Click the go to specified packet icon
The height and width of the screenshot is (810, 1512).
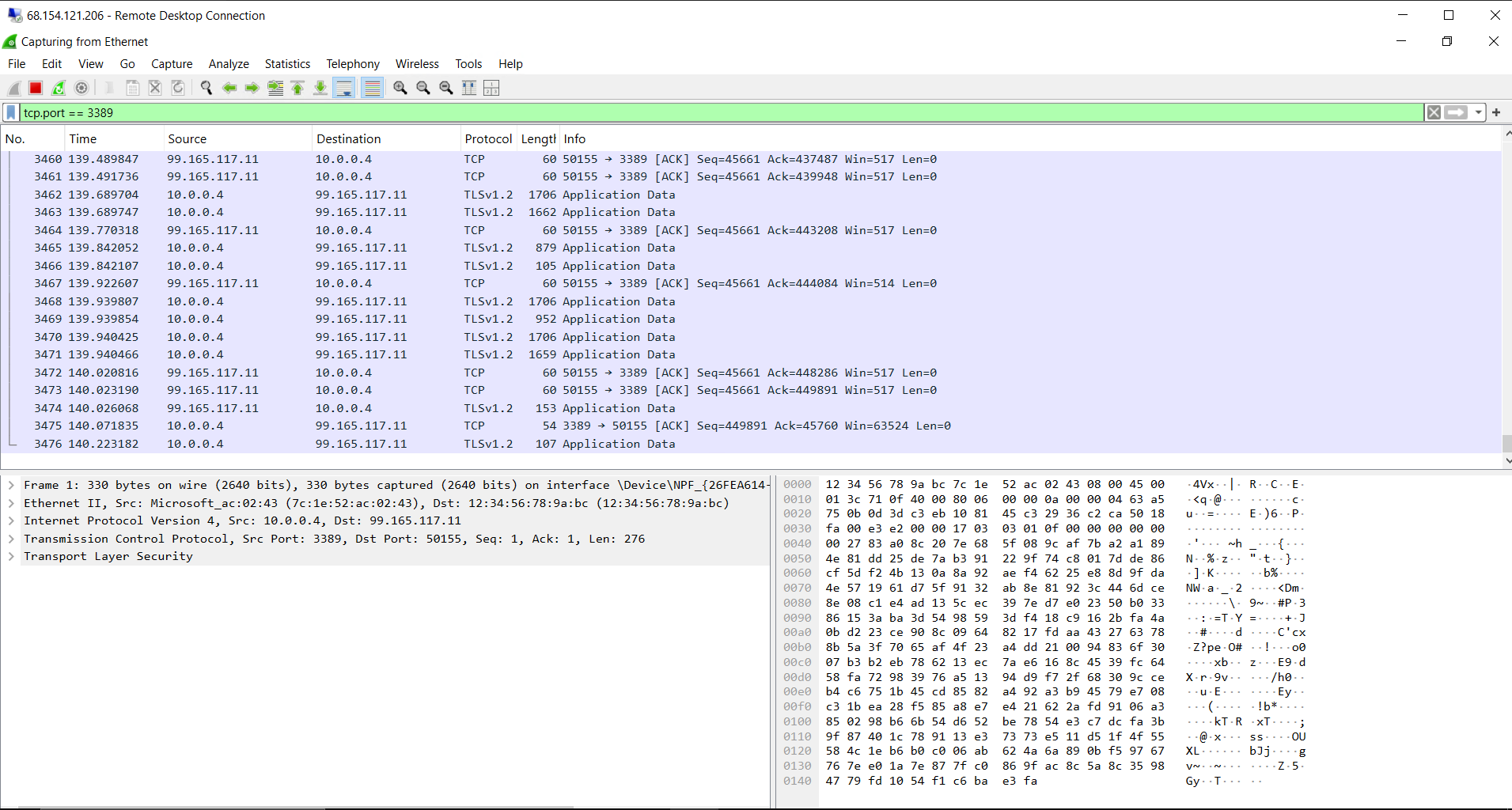point(275,88)
